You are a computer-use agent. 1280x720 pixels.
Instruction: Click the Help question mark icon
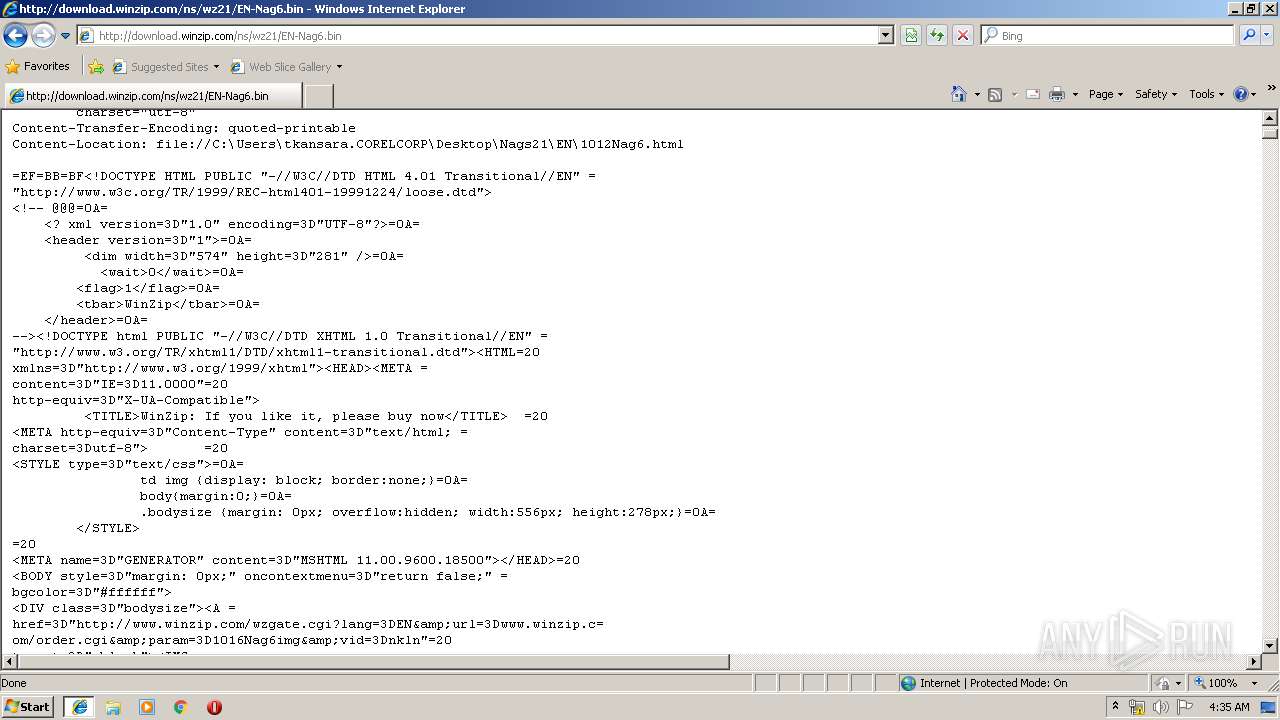(1240, 94)
